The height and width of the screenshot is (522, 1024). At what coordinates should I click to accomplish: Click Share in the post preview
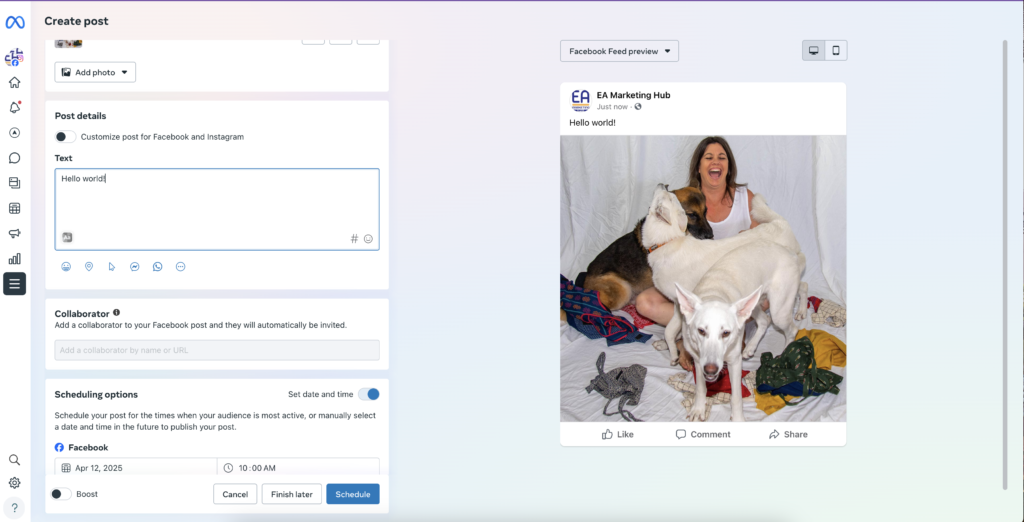click(x=788, y=434)
